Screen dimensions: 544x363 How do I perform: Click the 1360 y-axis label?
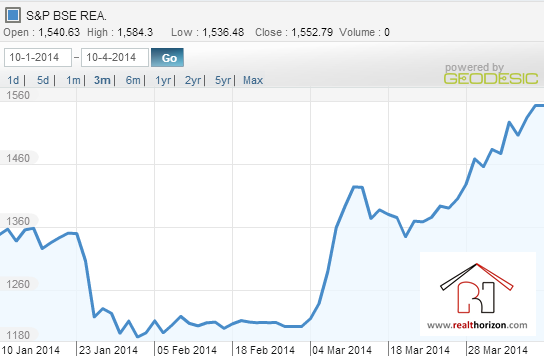[18, 221]
